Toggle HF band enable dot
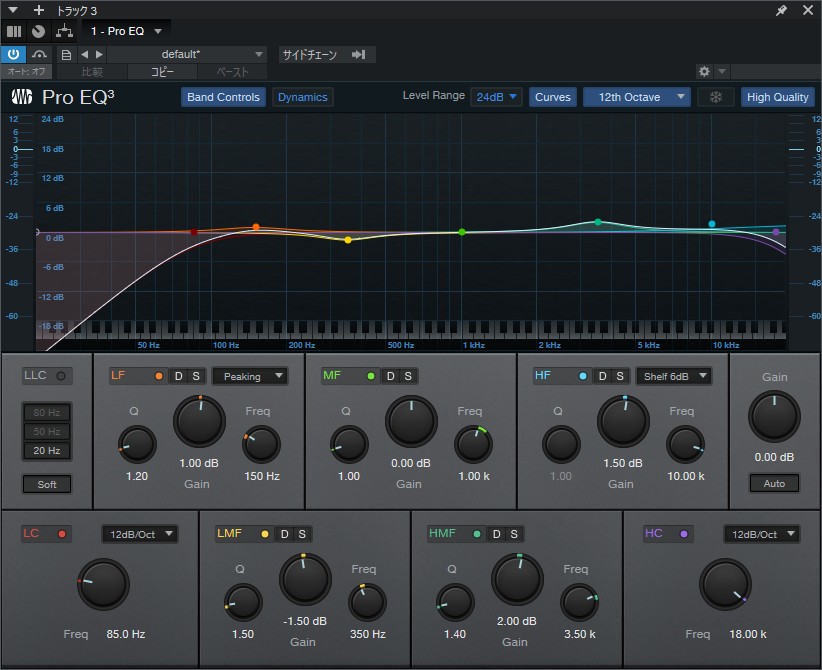 pyautogui.click(x=583, y=376)
